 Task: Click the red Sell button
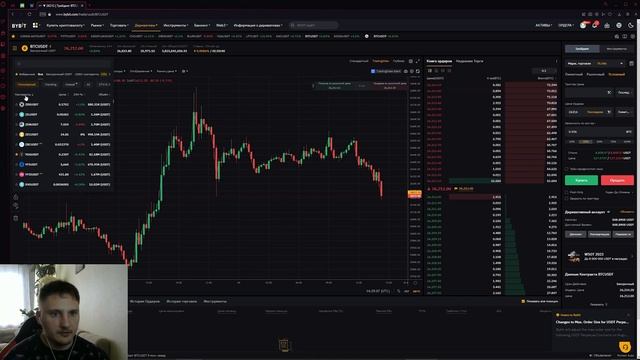coord(617,180)
